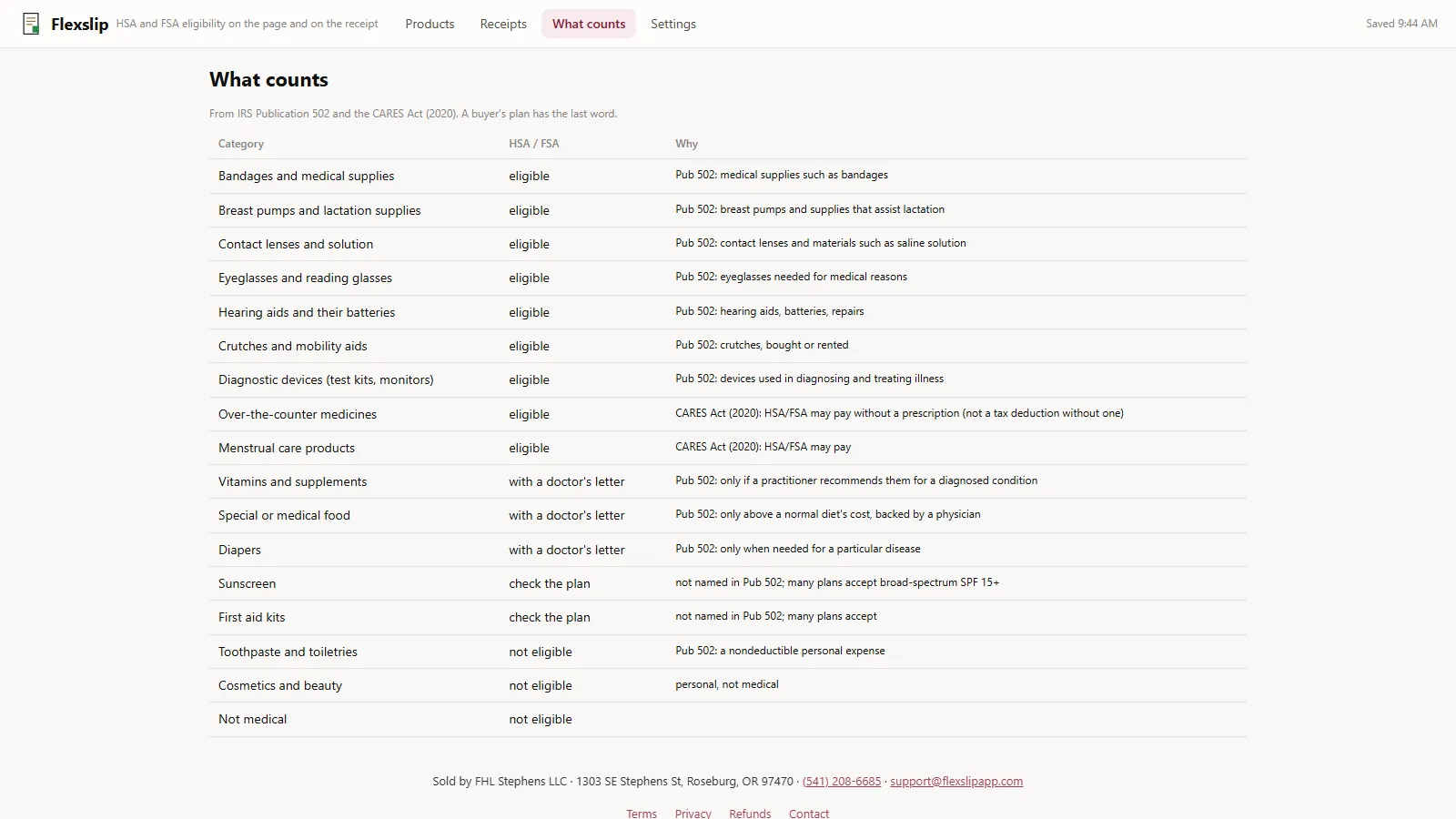
Task: Email support@flexslipapp.com link
Action: (x=956, y=781)
